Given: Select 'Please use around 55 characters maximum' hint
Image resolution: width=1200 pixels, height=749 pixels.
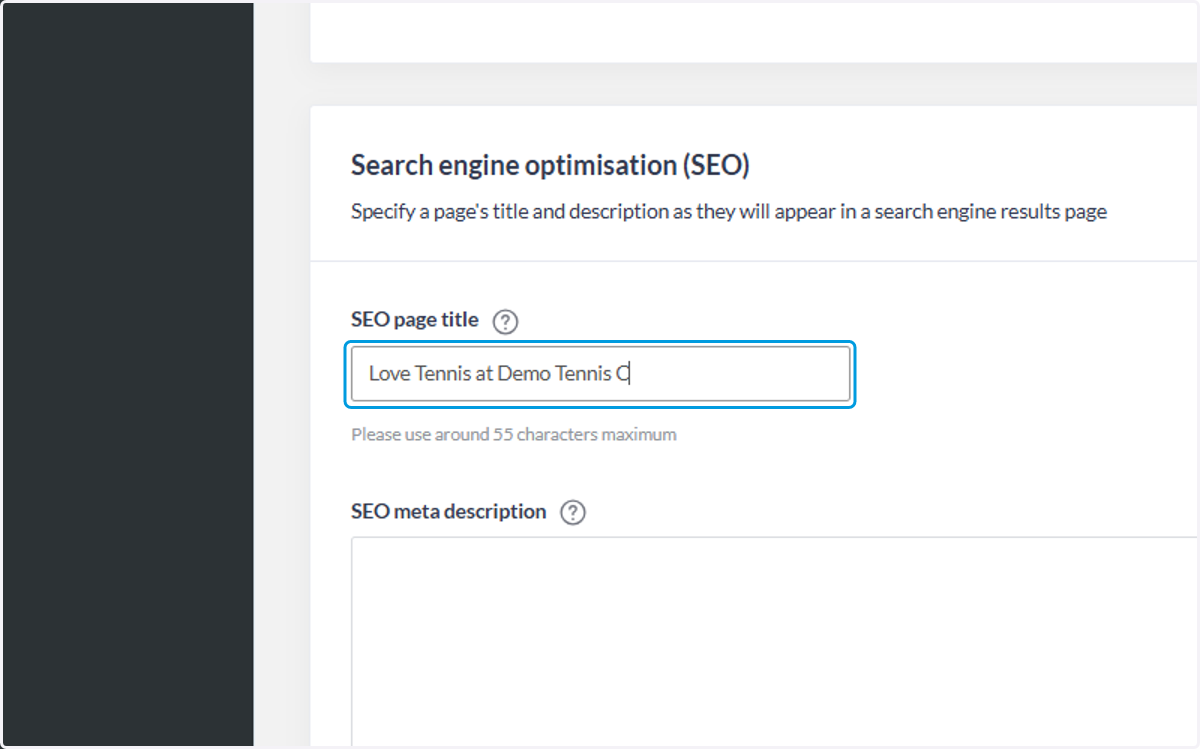Looking at the screenshot, I should tap(513, 435).
